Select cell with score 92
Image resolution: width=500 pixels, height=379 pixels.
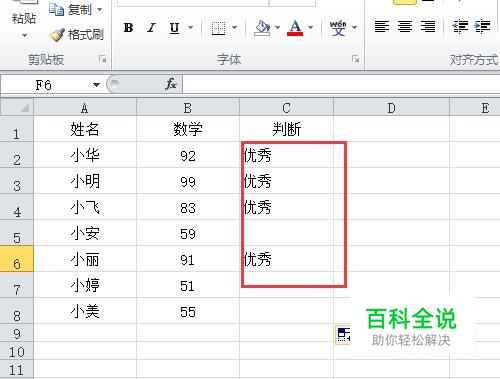(188, 155)
